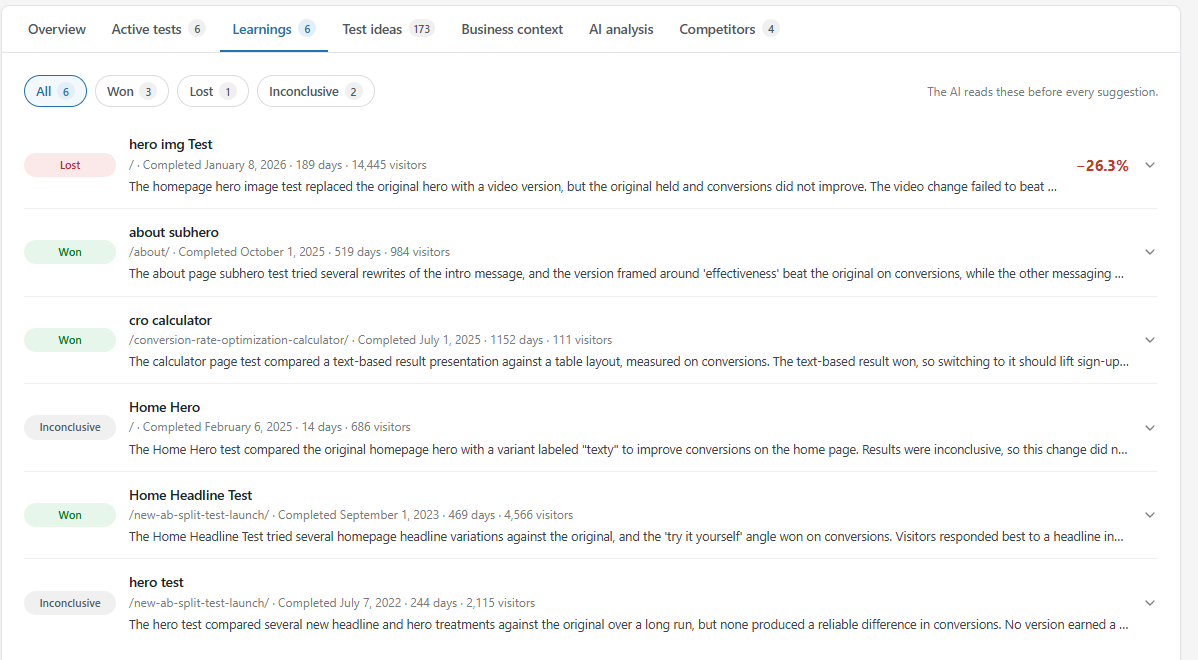Expand the hero test row chevron

tap(1150, 603)
